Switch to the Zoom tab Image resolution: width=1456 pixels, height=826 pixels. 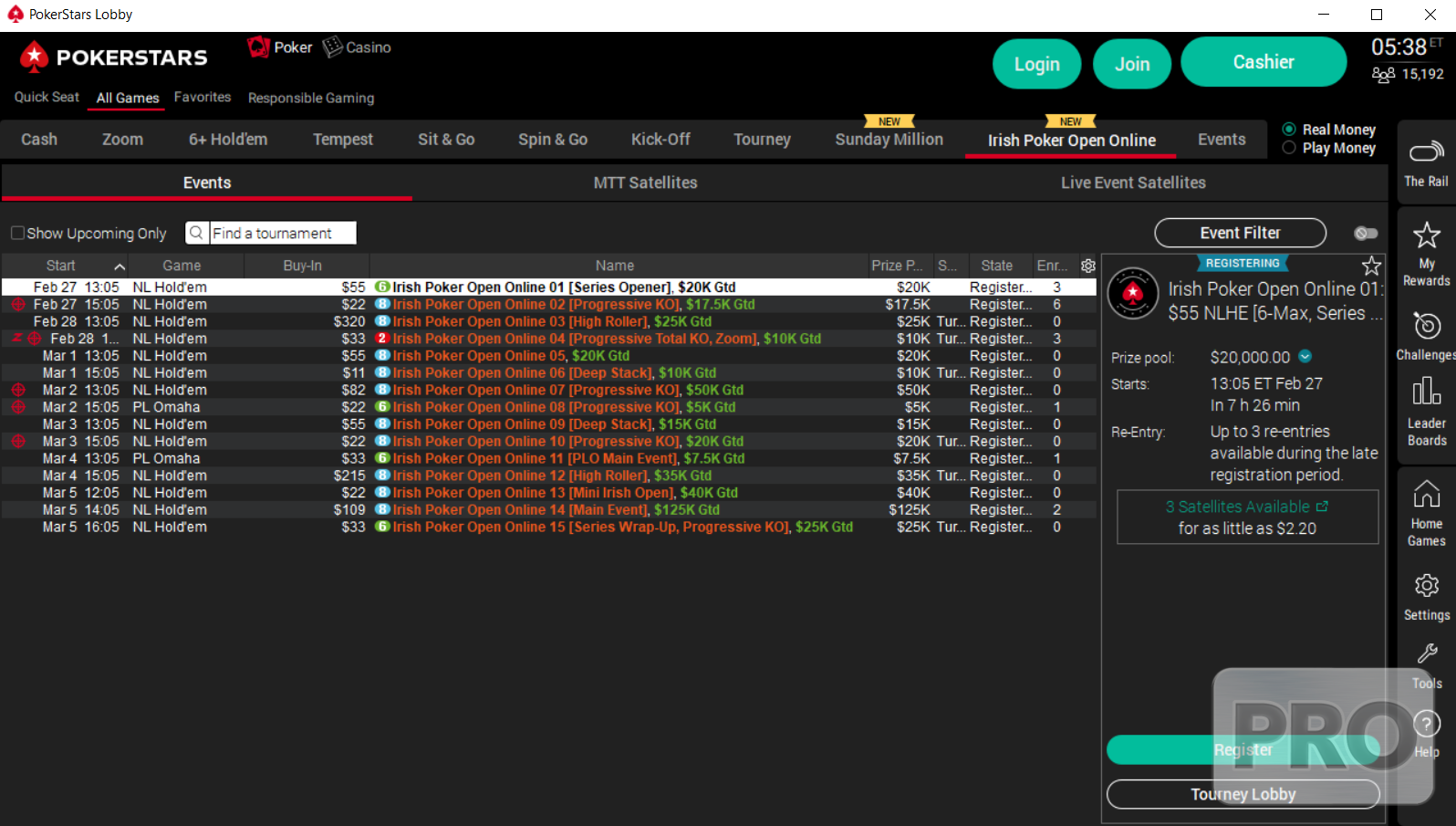(x=122, y=139)
